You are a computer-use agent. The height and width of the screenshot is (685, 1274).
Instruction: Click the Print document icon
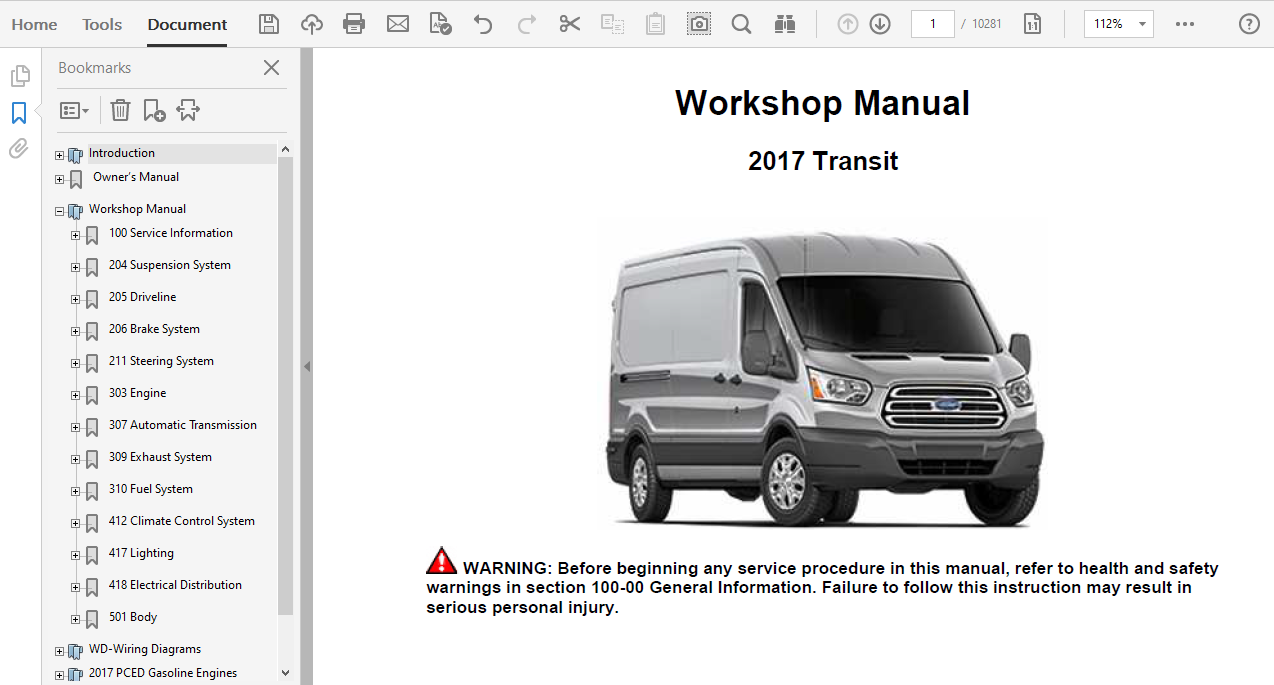point(354,24)
